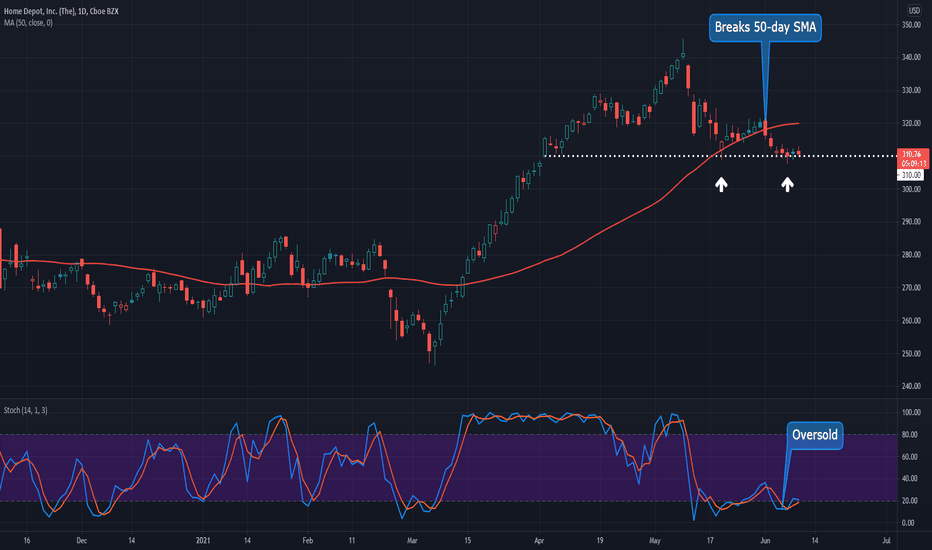
Task: Click the 340.00 price axis label
Action: click(911, 58)
